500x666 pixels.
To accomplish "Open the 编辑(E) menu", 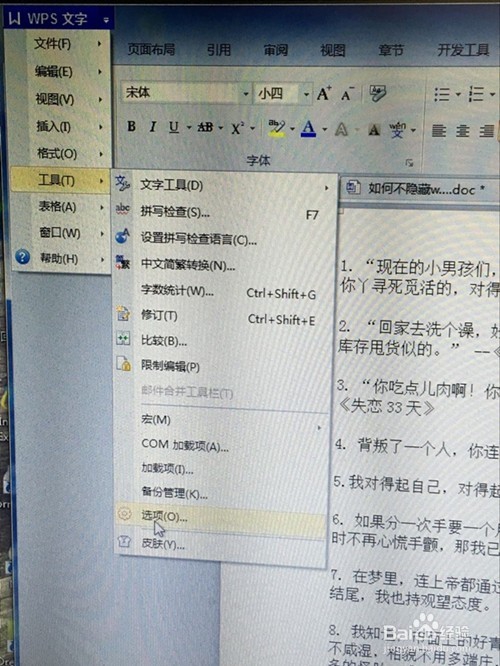I will pos(60,71).
